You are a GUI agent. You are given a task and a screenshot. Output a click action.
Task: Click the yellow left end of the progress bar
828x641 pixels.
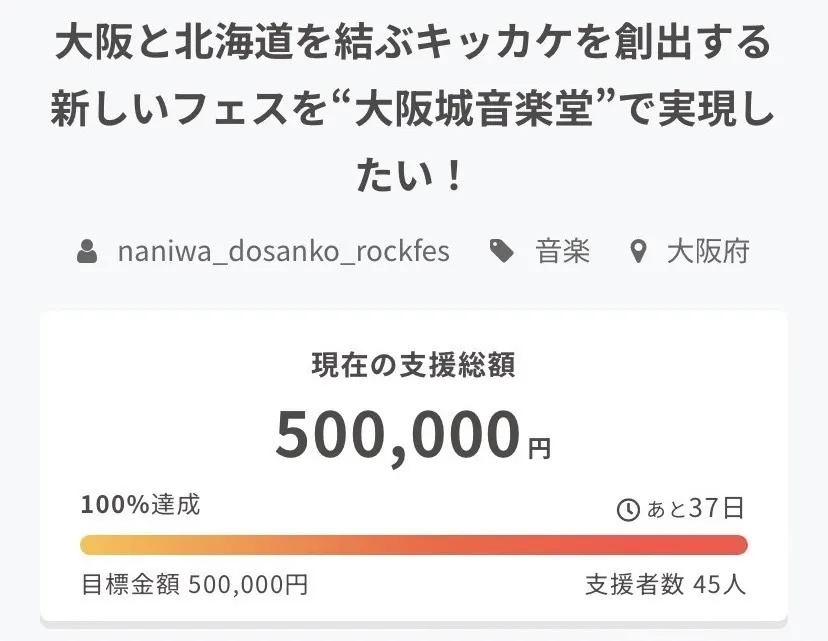pos(93,545)
